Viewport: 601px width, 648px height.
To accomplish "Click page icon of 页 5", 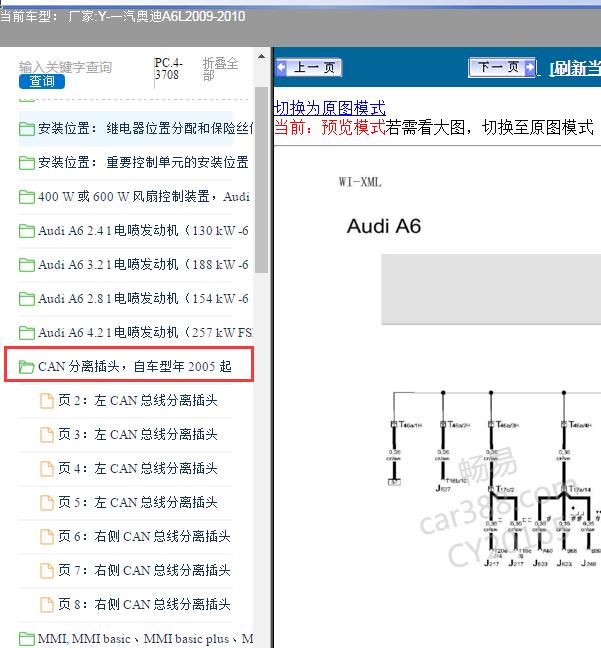I will (47, 503).
